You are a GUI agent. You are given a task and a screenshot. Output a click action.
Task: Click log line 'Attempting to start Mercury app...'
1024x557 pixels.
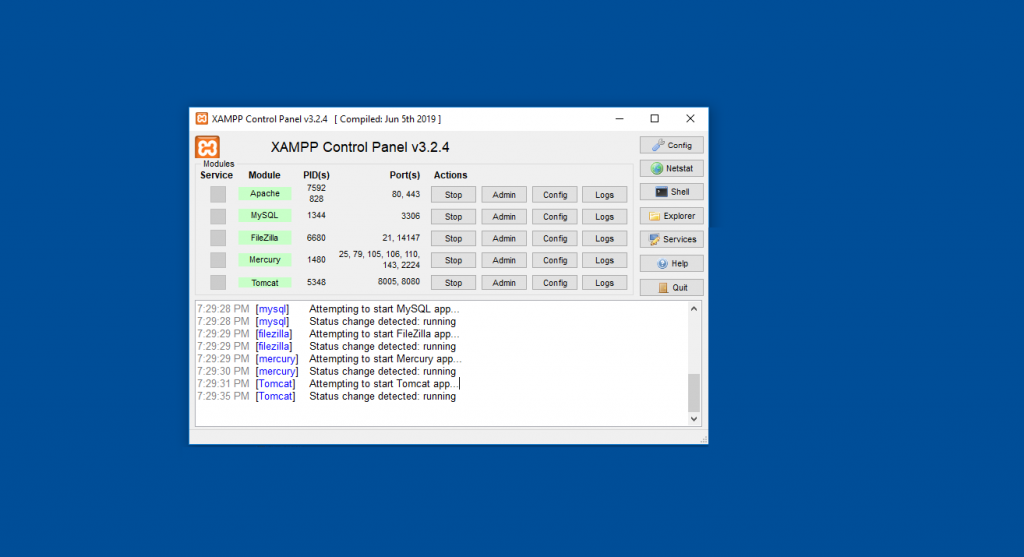(385, 358)
